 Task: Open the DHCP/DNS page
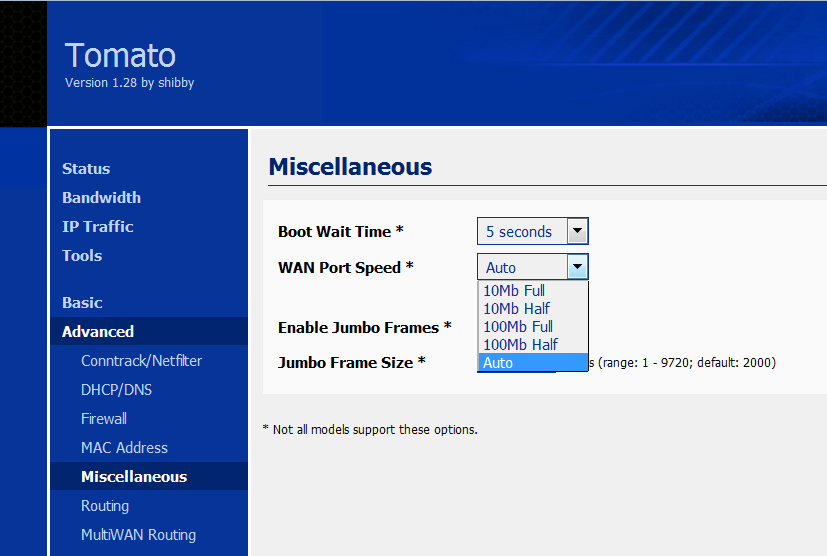coord(116,390)
